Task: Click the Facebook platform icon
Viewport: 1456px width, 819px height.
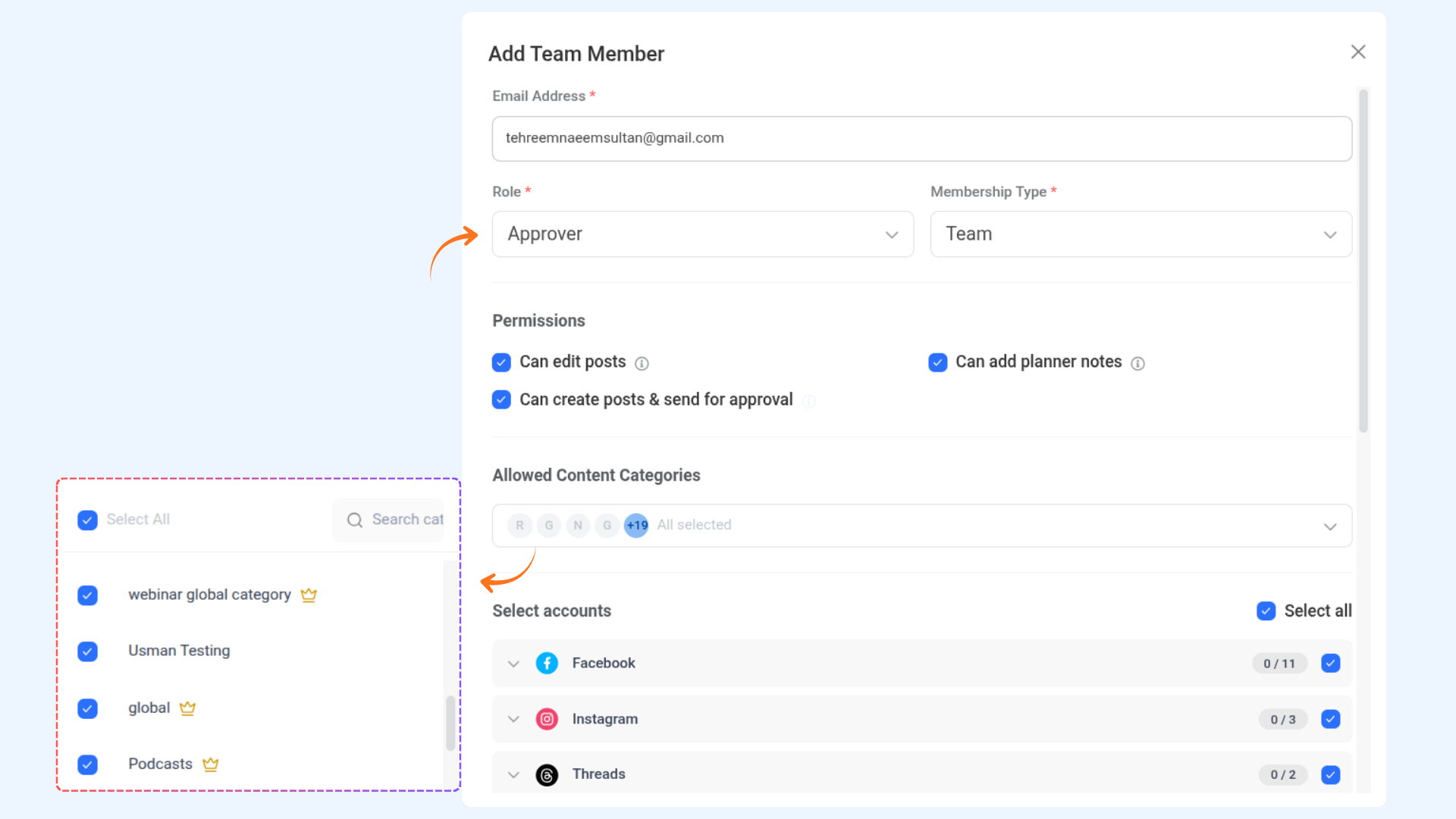Action: pyautogui.click(x=547, y=663)
